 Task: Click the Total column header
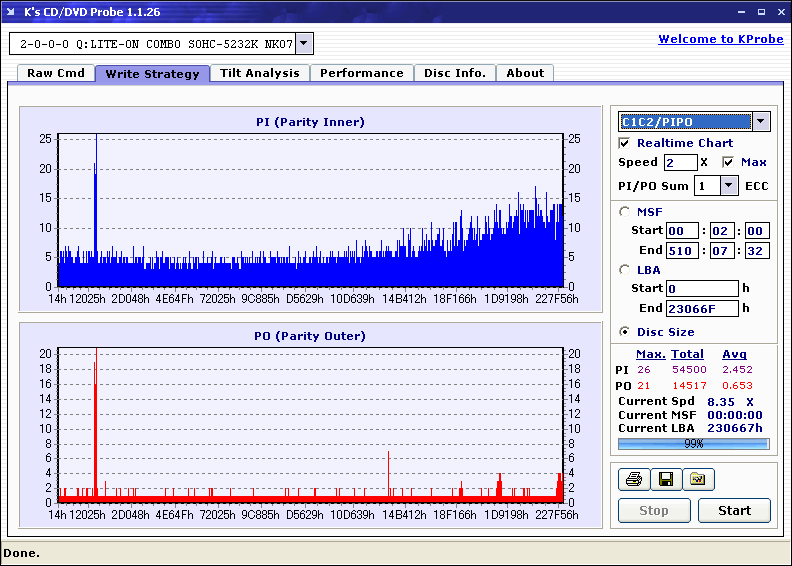687,354
